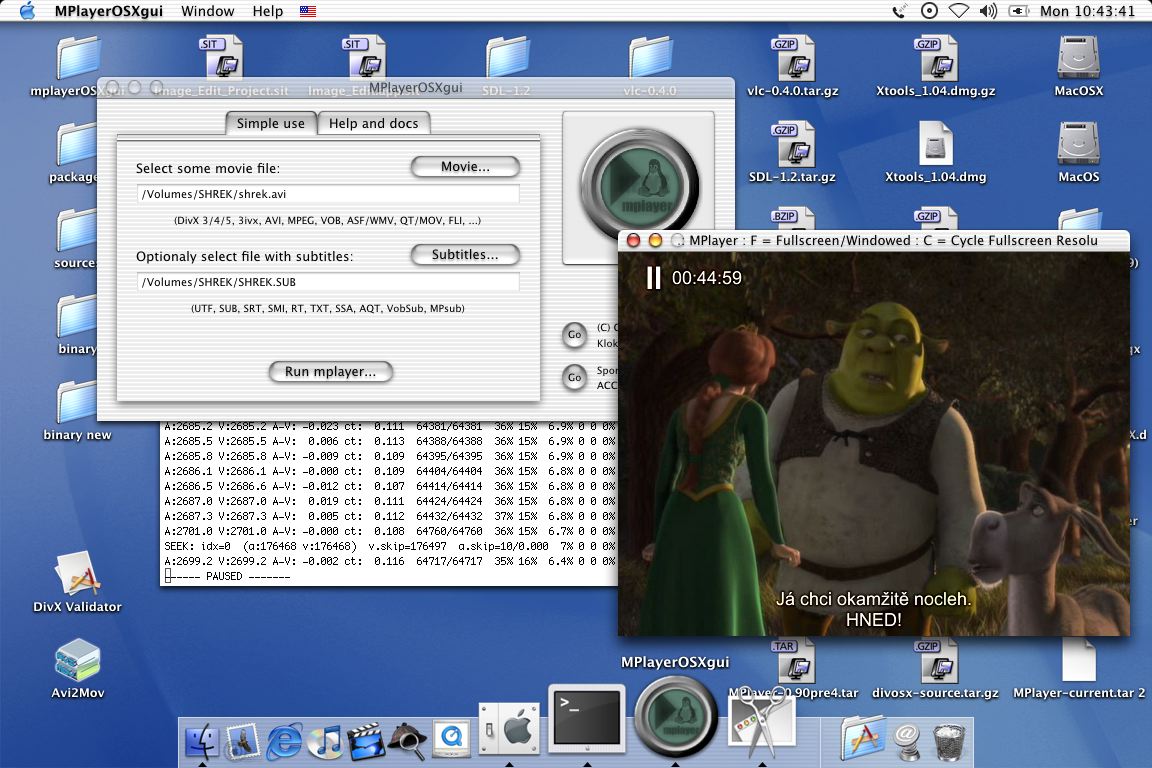Open Terminal from the Dock
The width and height of the screenshot is (1152, 768).
point(586,718)
